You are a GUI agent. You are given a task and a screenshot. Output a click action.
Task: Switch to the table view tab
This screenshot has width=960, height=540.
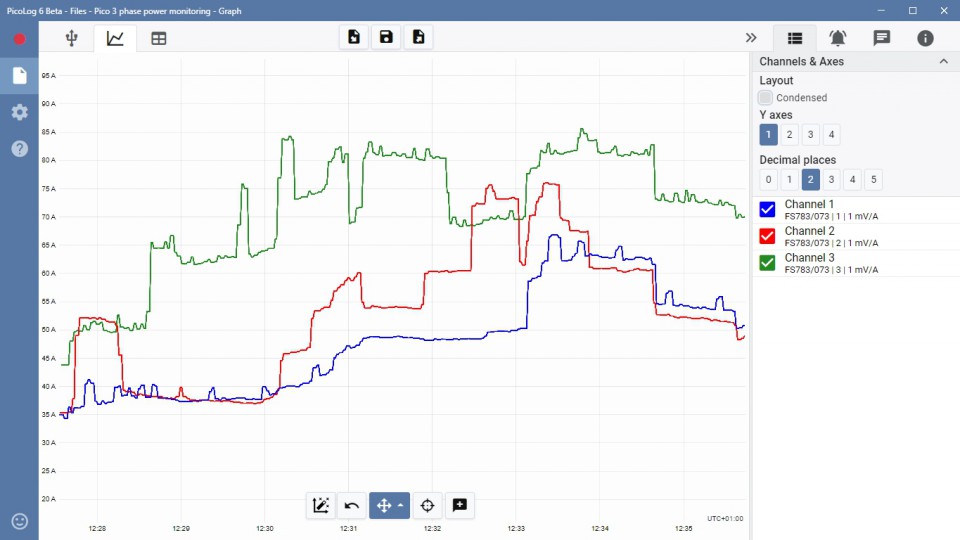pyautogui.click(x=159, y=38)
